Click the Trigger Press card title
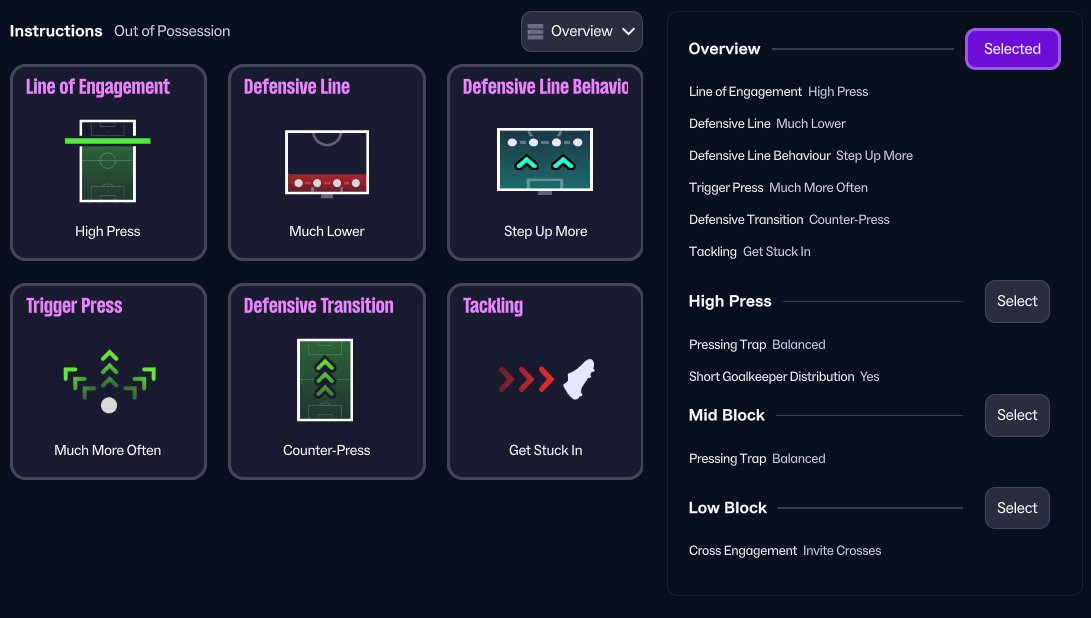This screenshot has height=618, width=1091. pyautogui.click(x=74, y=306)
